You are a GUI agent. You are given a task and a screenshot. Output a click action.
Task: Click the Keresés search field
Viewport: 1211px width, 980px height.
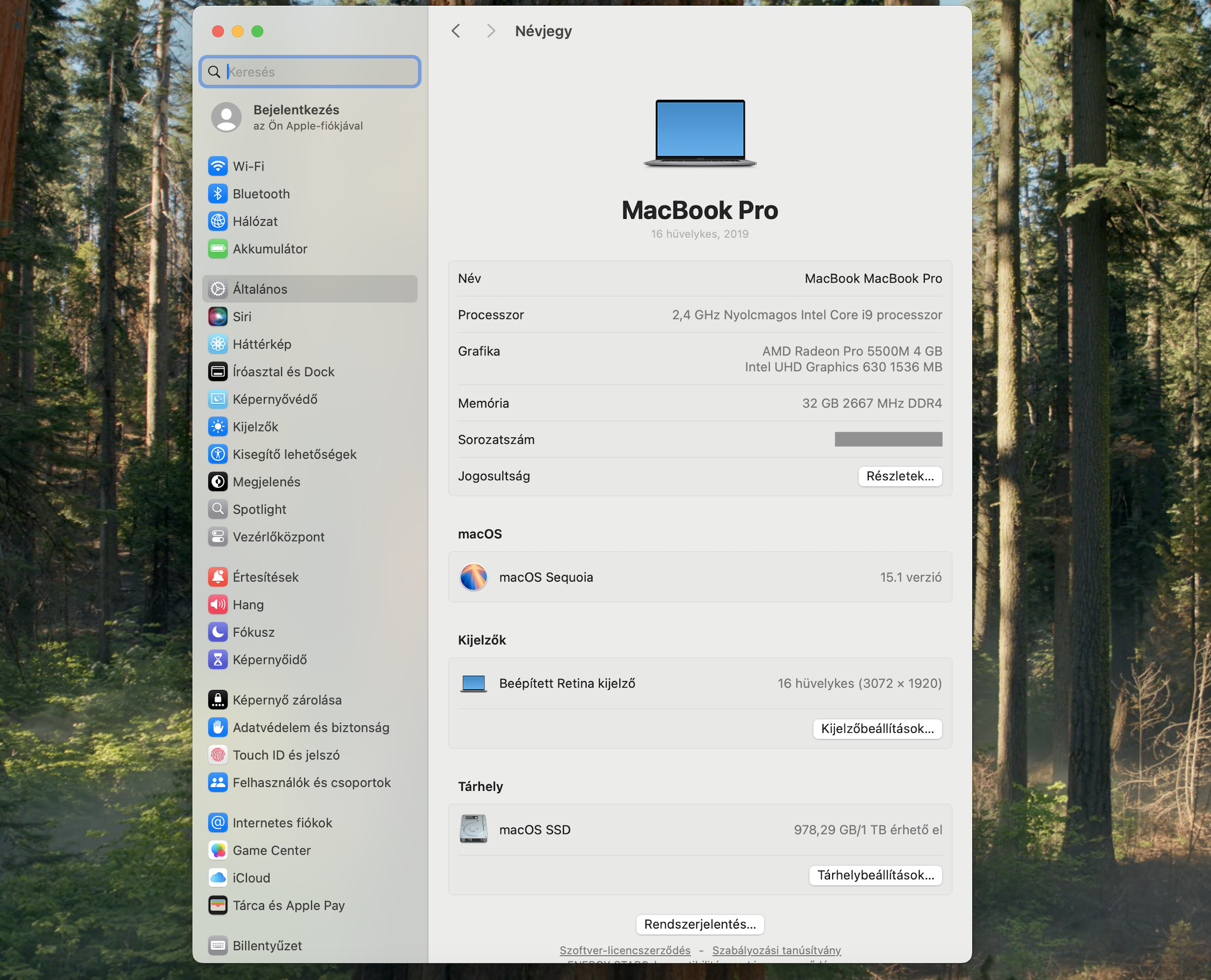pos(310,72)
